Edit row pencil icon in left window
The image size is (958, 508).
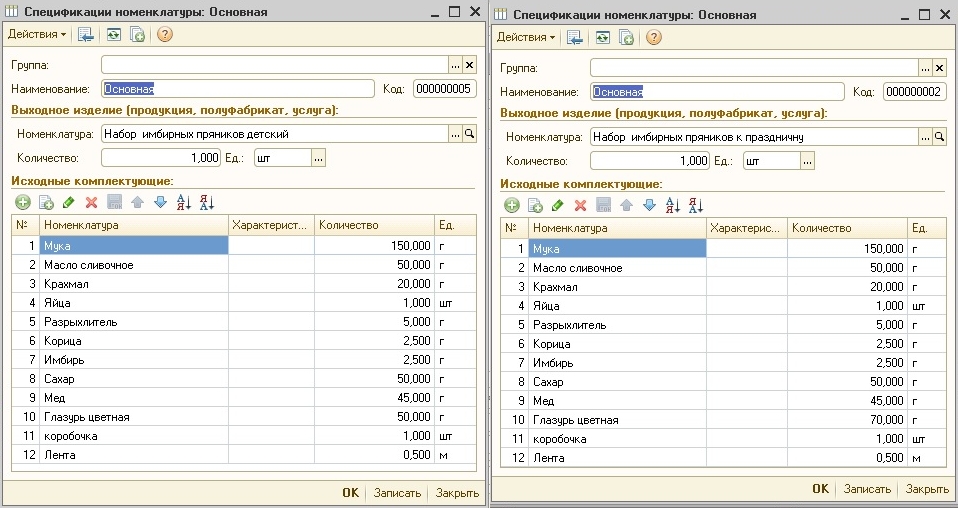(68, 202)
